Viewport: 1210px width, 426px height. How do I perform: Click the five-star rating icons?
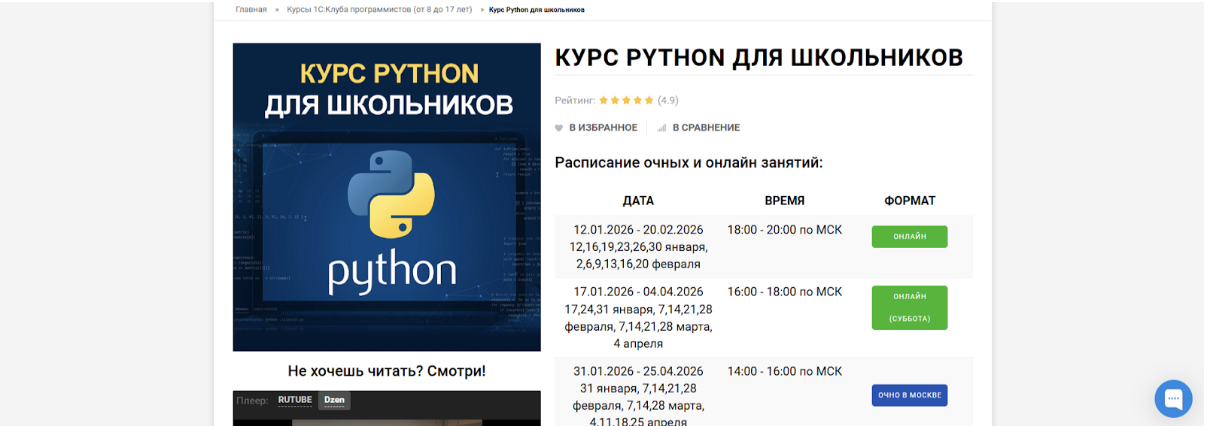tap(626, 100)
